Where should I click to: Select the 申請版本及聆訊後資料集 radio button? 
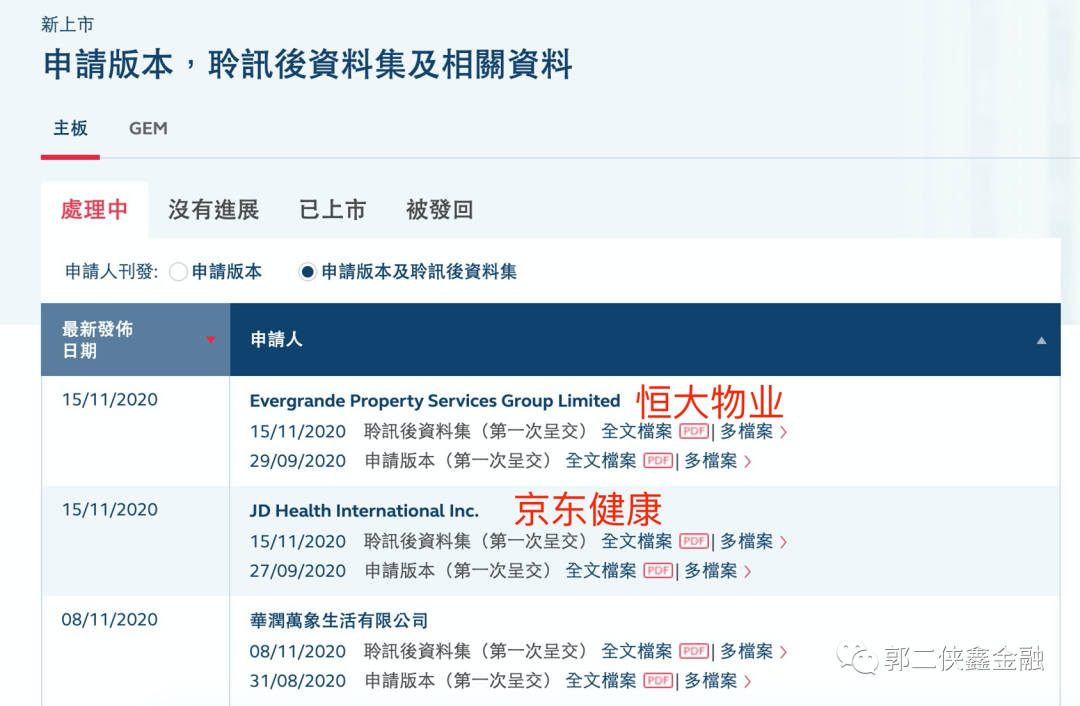point(308,272)
